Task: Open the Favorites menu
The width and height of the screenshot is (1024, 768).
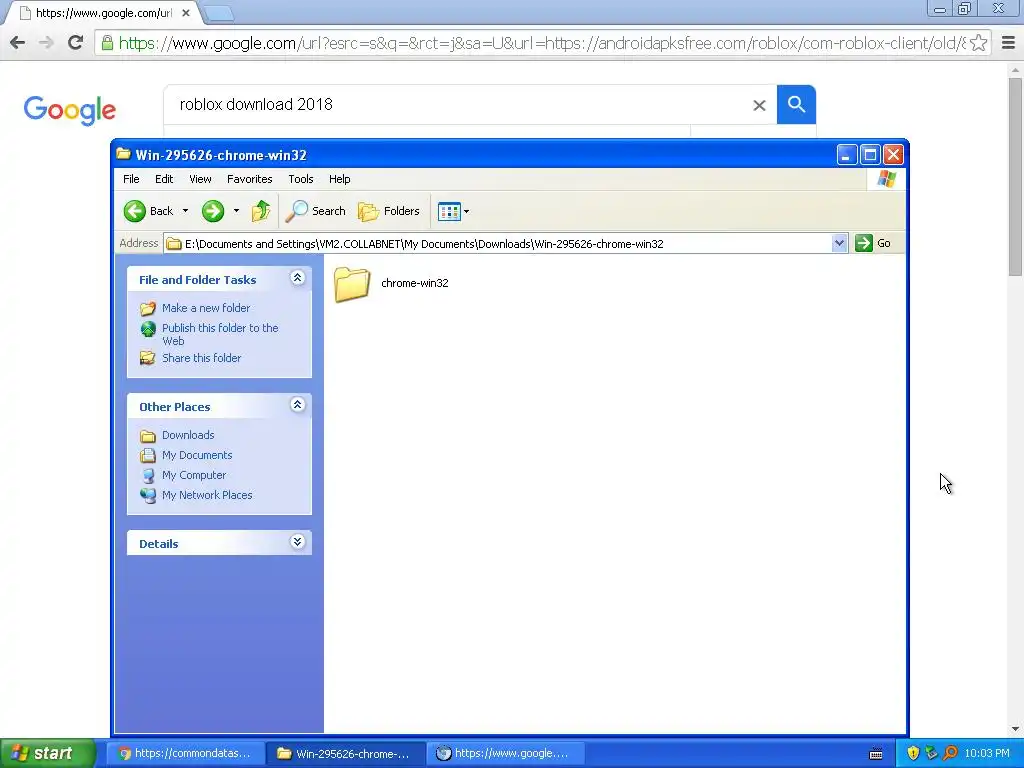Action: click(249, 179)
